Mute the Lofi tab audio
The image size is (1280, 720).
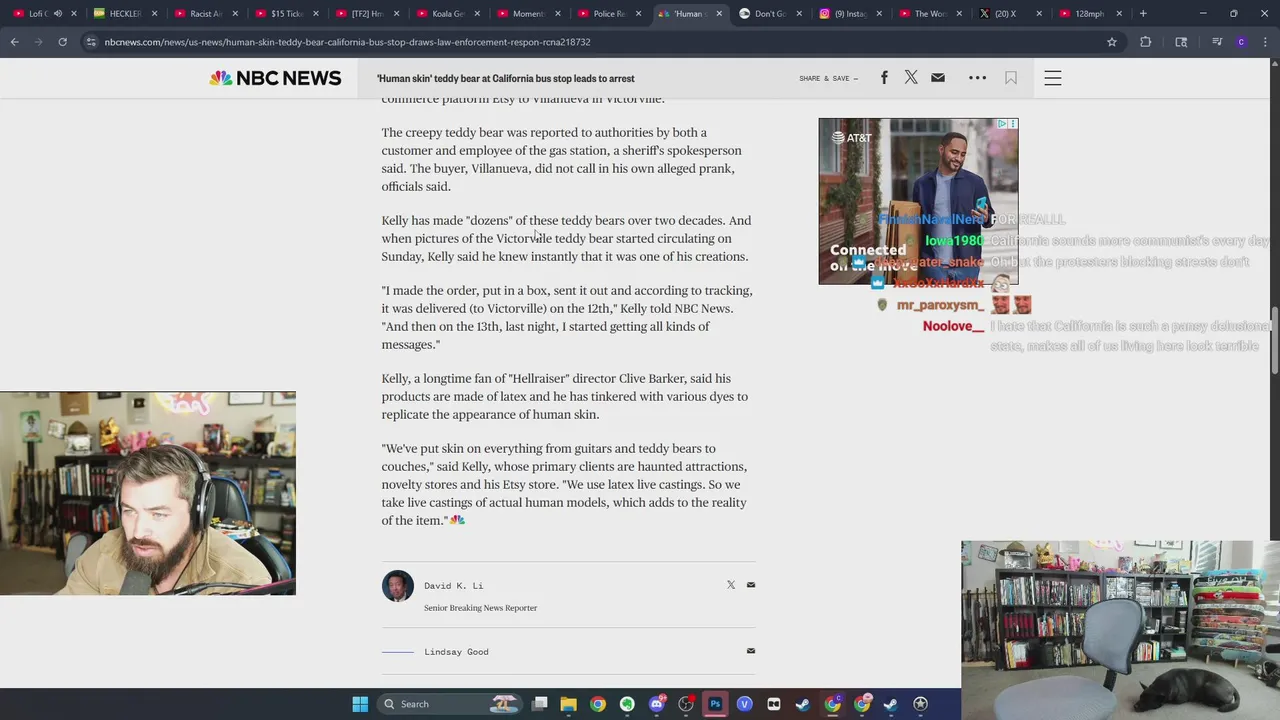coord(57,14)
